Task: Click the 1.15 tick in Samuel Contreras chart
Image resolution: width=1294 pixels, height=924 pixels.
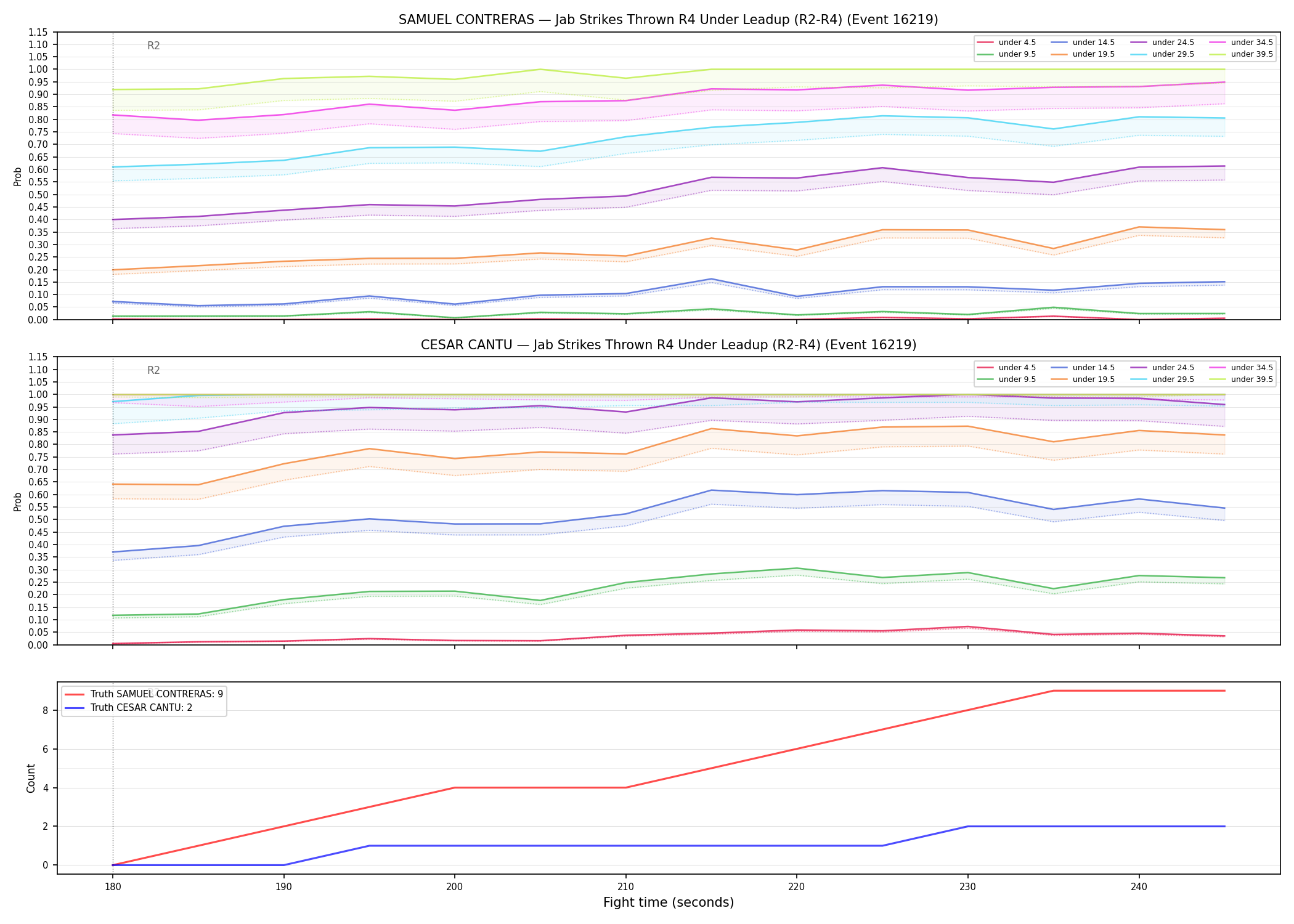Action: [38, 32]
